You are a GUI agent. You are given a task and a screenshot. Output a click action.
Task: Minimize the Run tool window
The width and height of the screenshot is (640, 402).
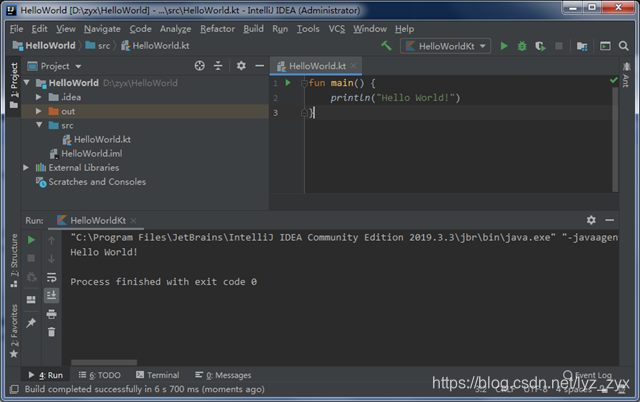pos(609,220)
